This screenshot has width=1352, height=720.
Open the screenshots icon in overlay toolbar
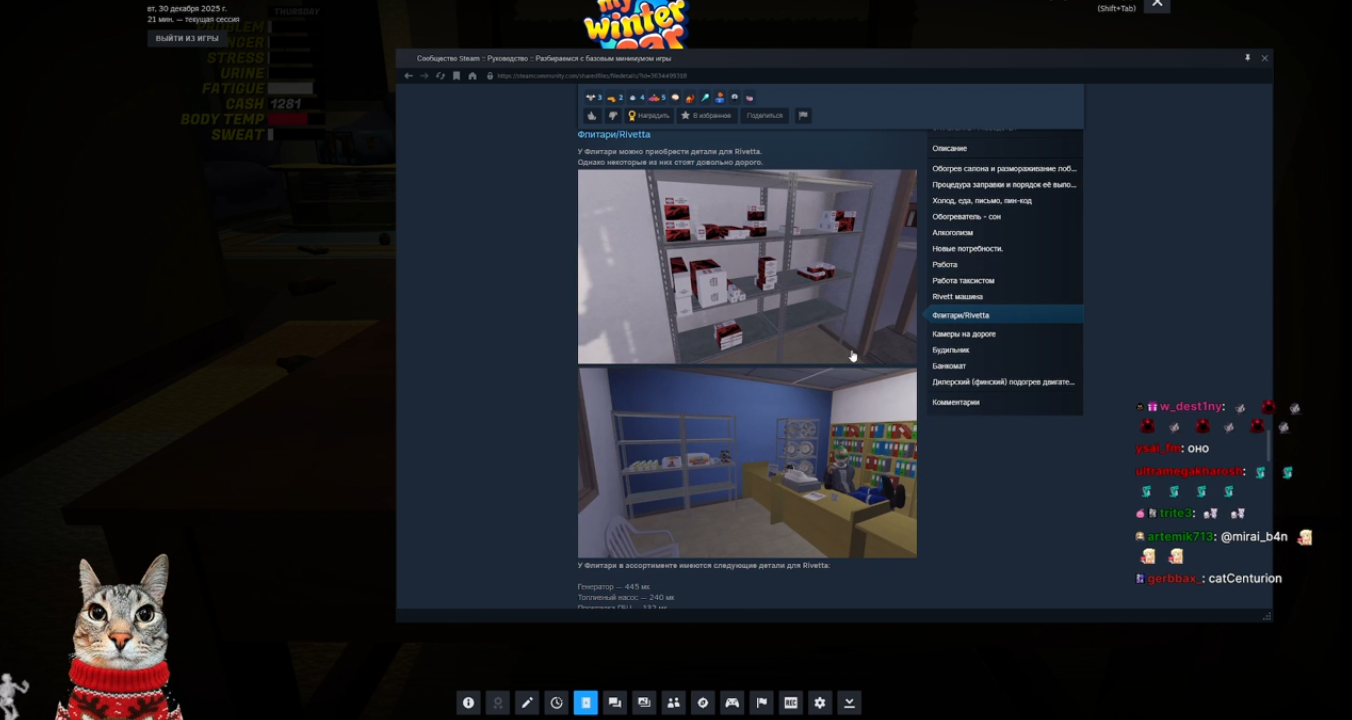[644, 703]
